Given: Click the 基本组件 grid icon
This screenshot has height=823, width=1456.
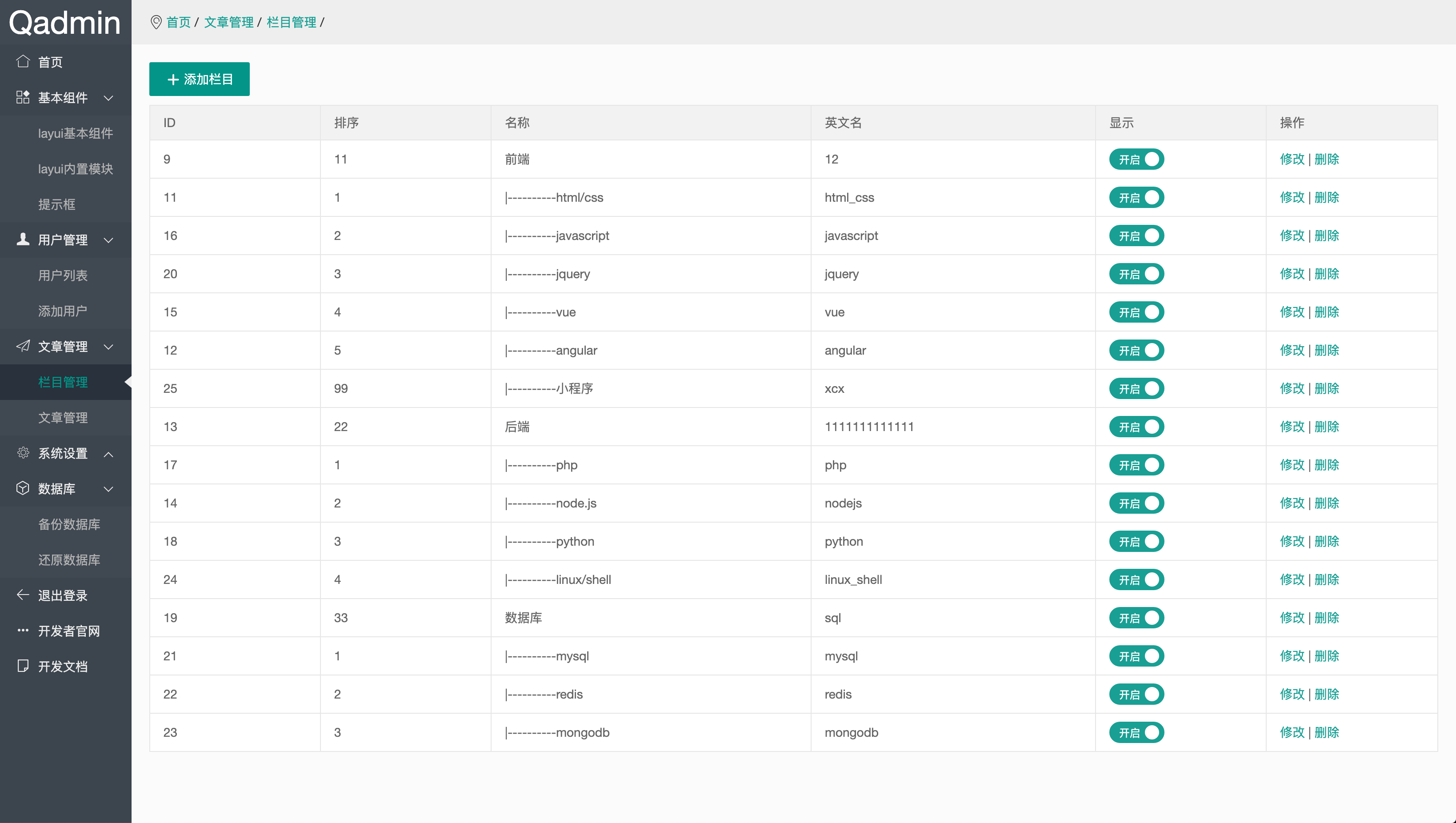Looking at the screenshot, I should (x=23, y=97).
